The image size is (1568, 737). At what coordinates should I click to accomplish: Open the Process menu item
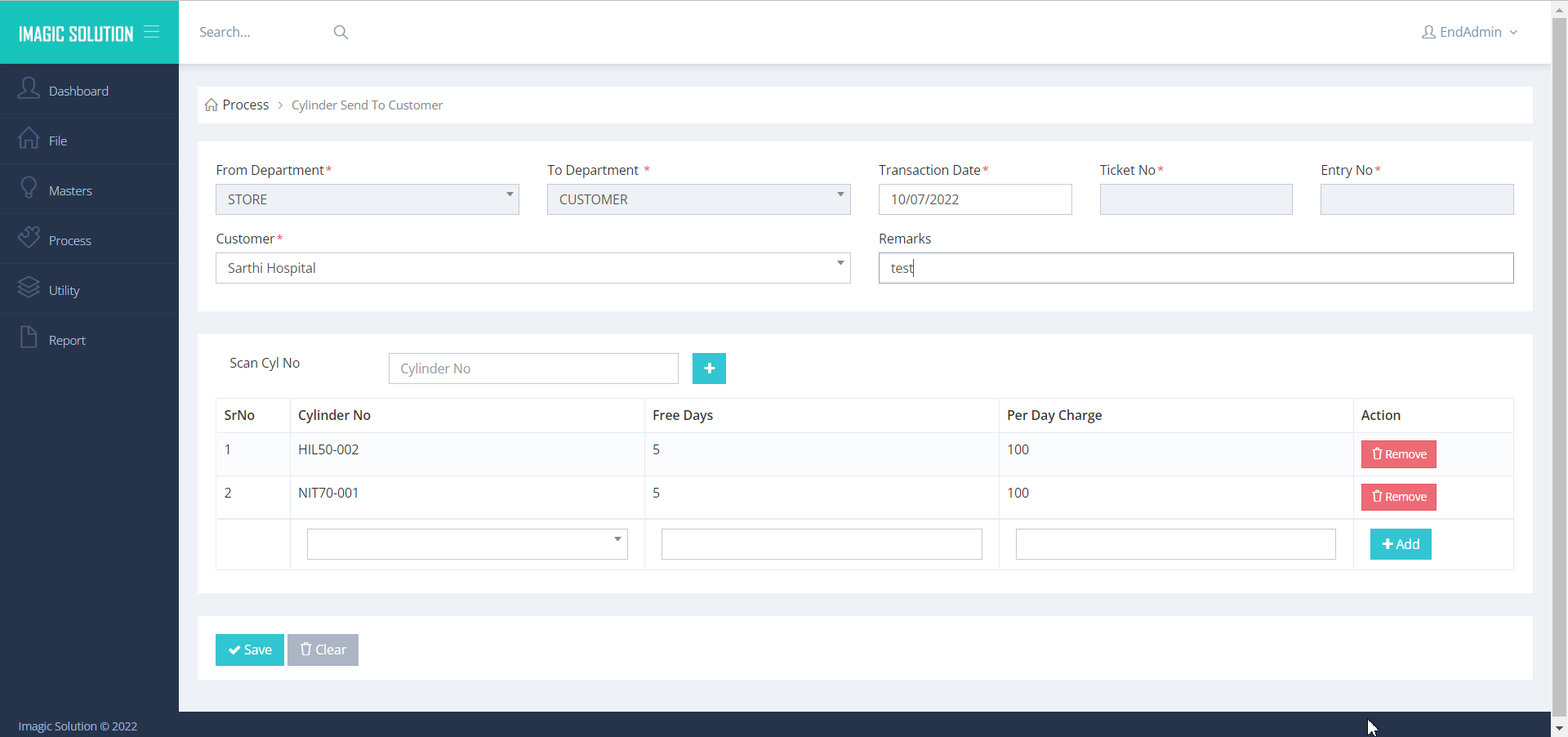tap(89, 239)
